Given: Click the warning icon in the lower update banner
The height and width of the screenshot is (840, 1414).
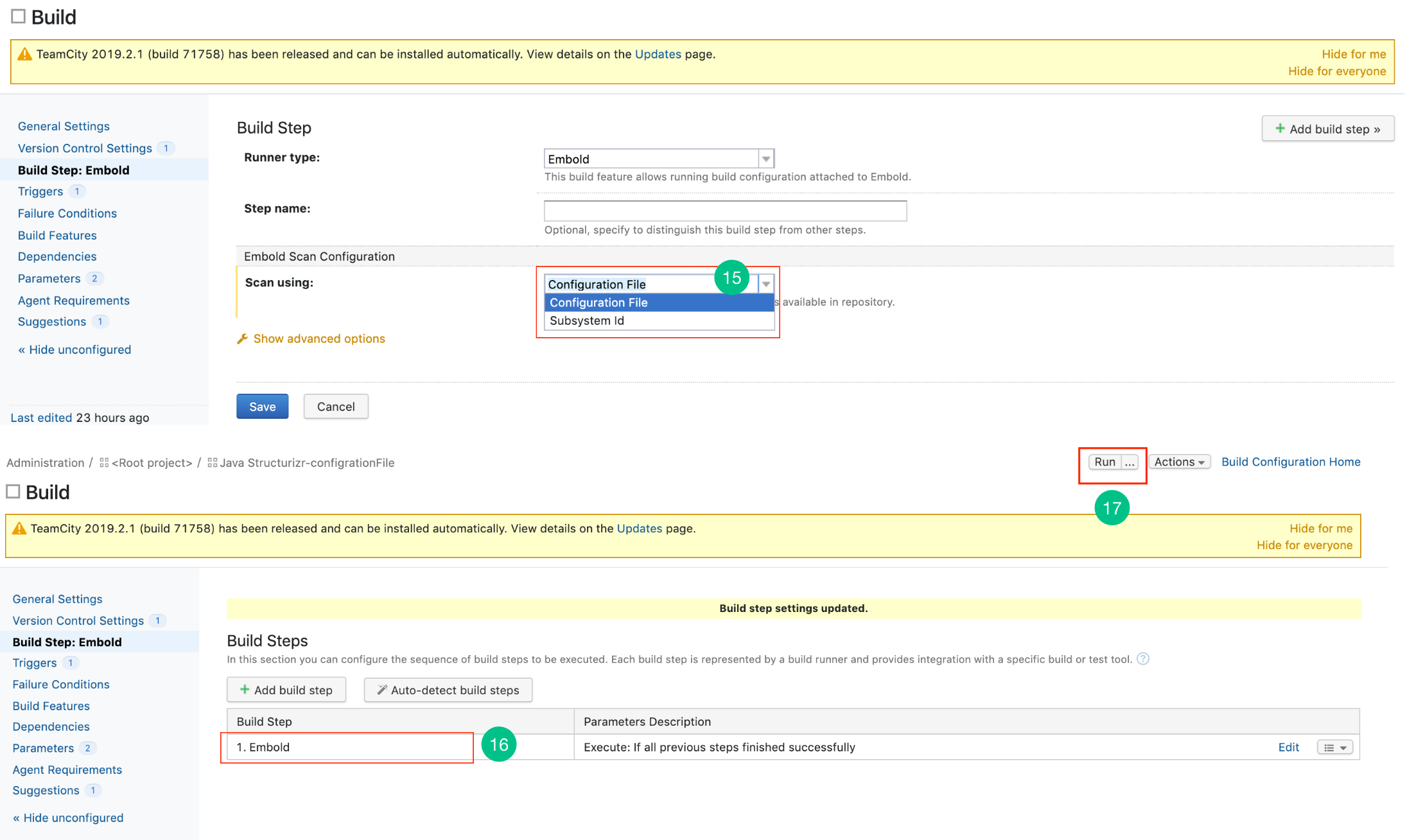Looking at the screenshot, I should 19,529.
